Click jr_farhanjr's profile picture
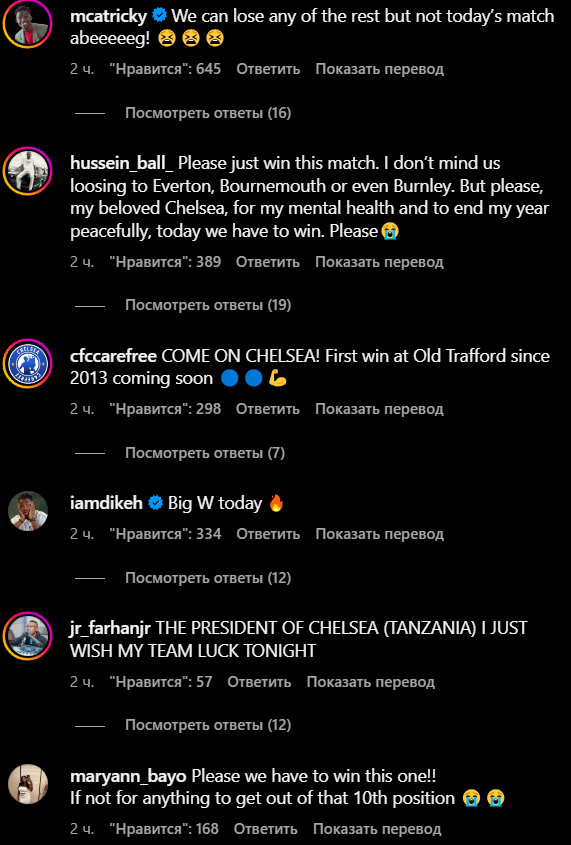 point(27,636)
